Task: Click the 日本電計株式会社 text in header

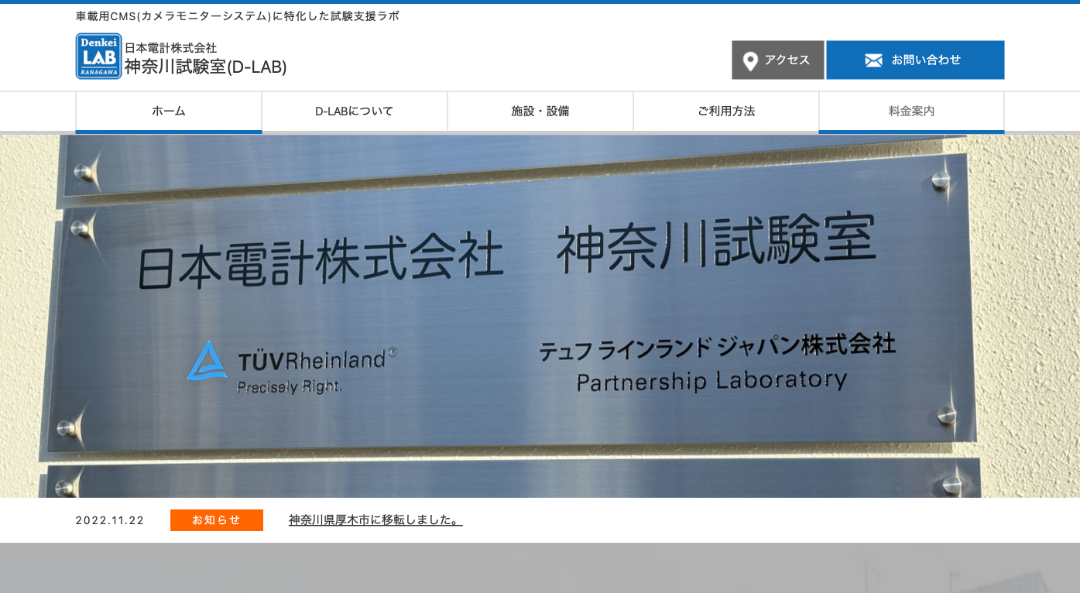Action: click(170, 48)
